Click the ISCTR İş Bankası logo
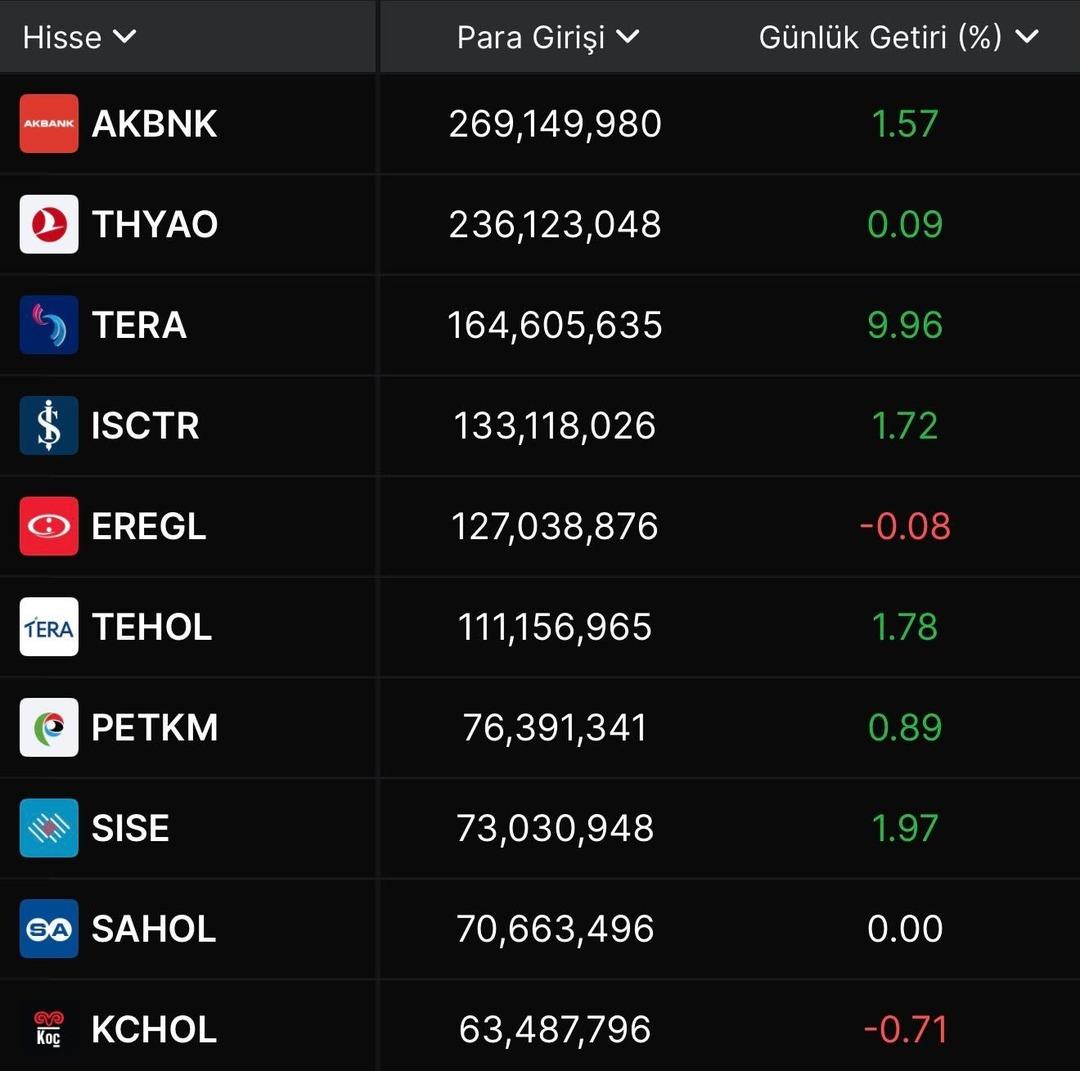The height and width of the screenshot is (1071, 1080). [49, 426]
